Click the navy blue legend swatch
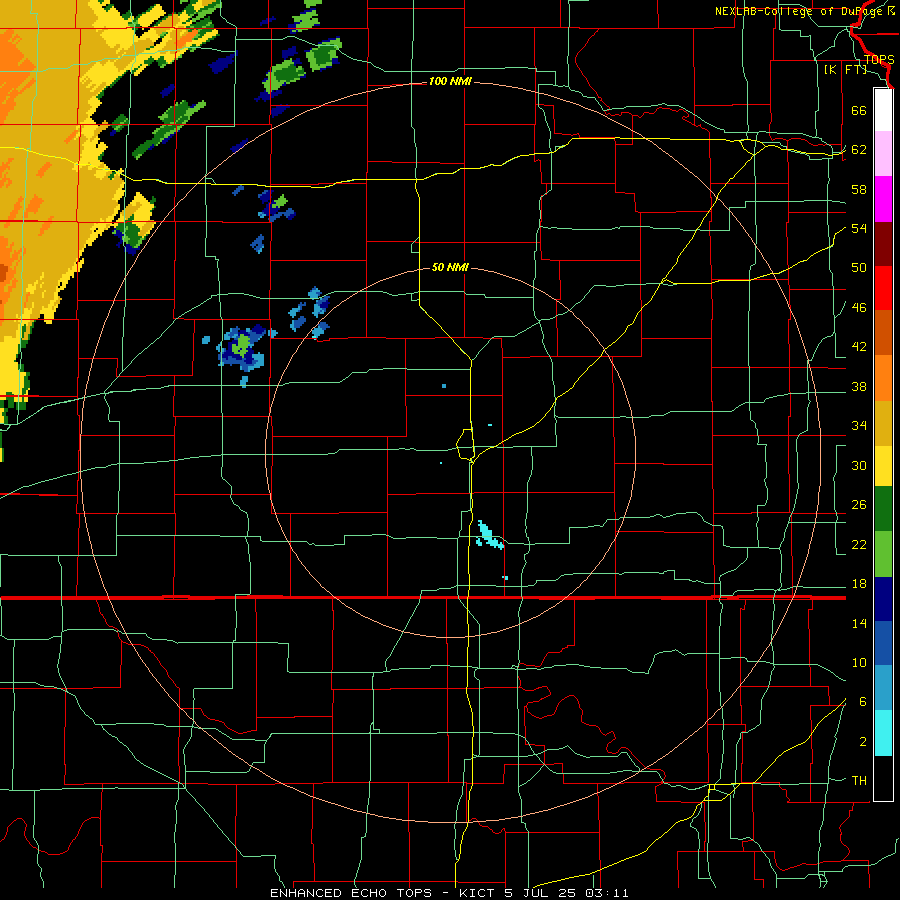900x900 pixels. (x=883, y=599)
